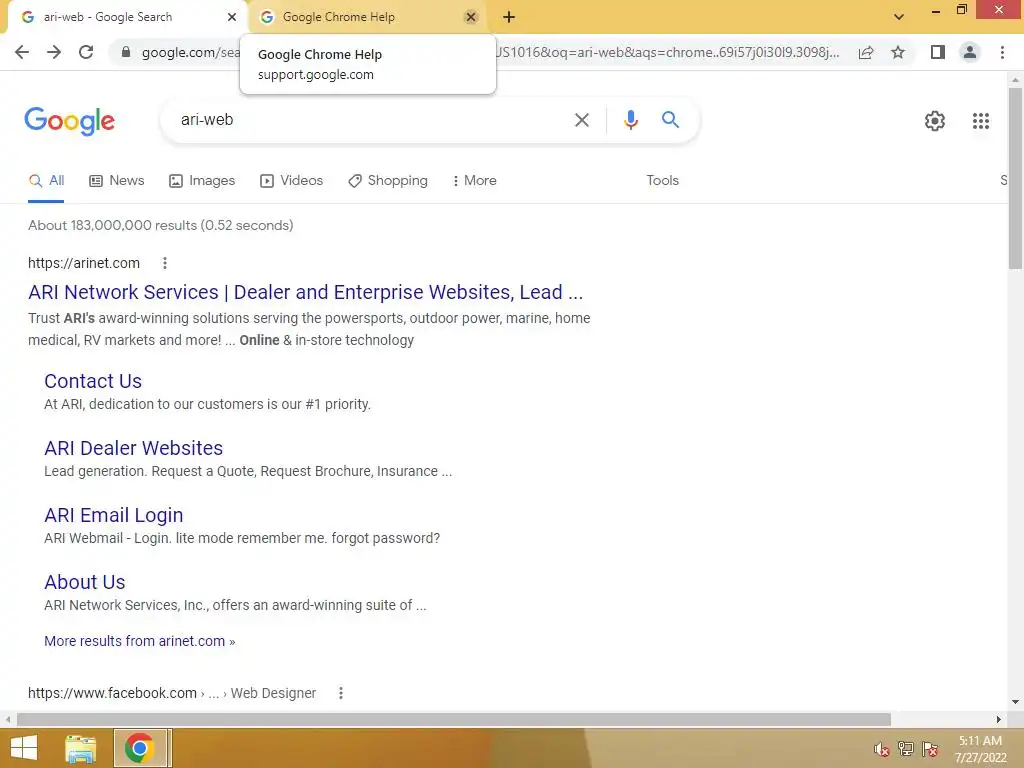
Task: Open the Windows Start button
Action: coord(24,748)
